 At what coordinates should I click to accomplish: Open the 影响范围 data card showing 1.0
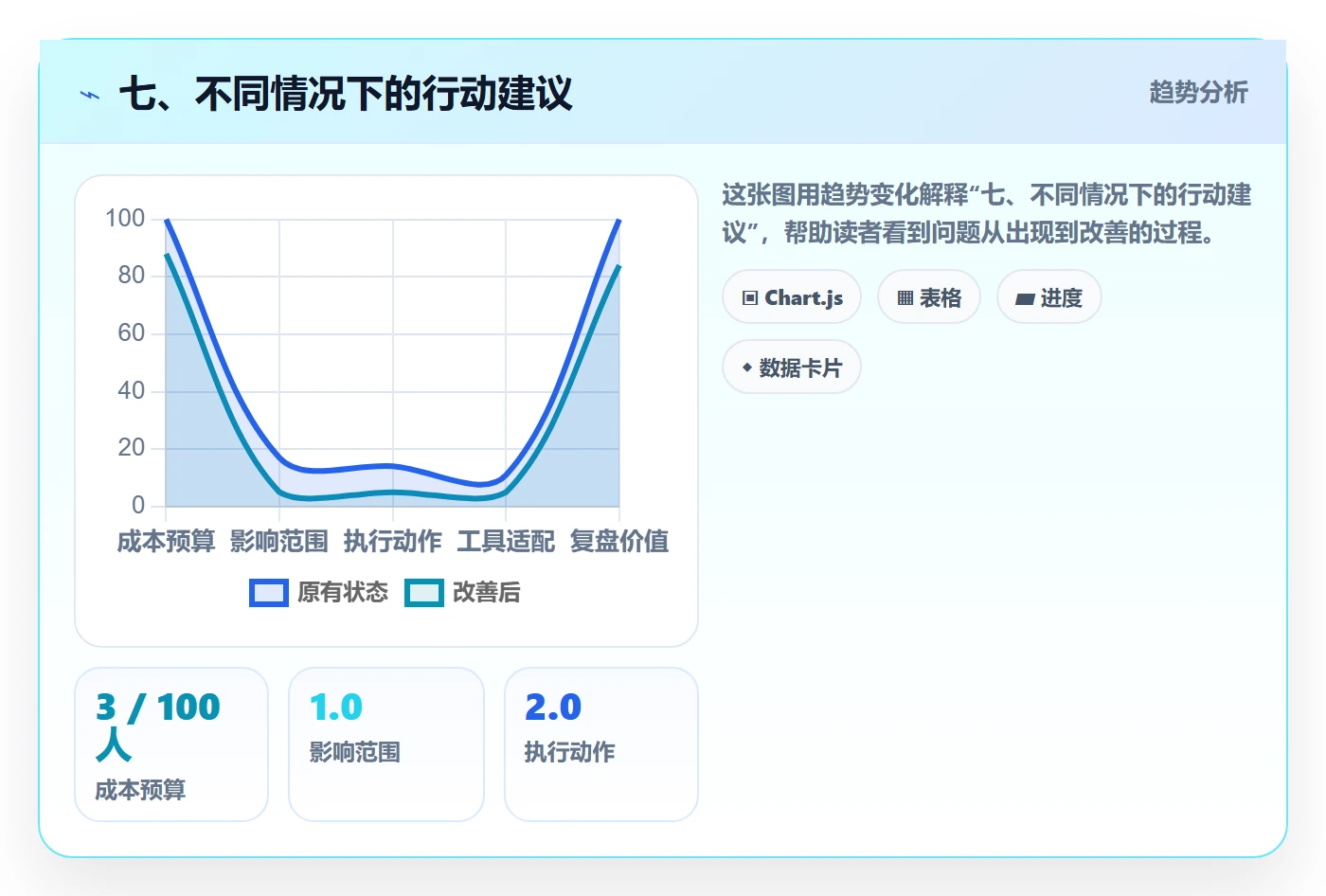point(386,744)
